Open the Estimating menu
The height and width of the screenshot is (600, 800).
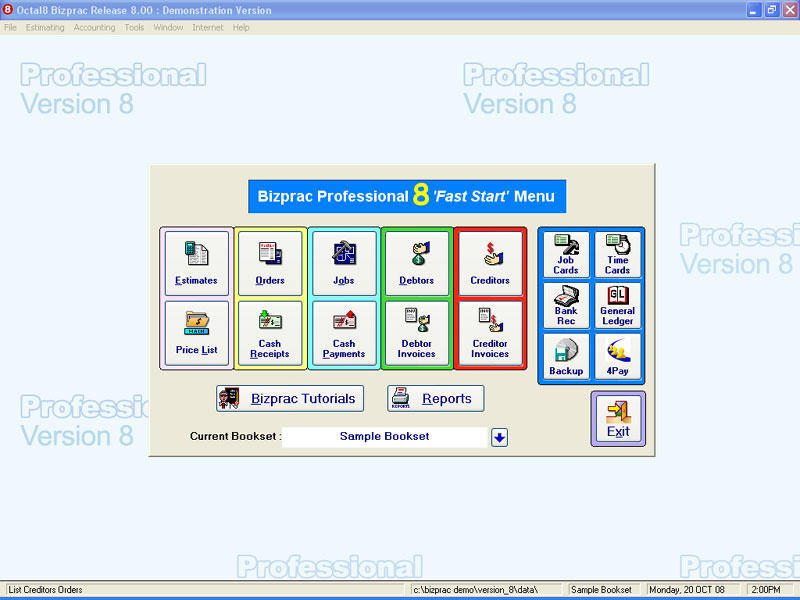click(45, 28)
